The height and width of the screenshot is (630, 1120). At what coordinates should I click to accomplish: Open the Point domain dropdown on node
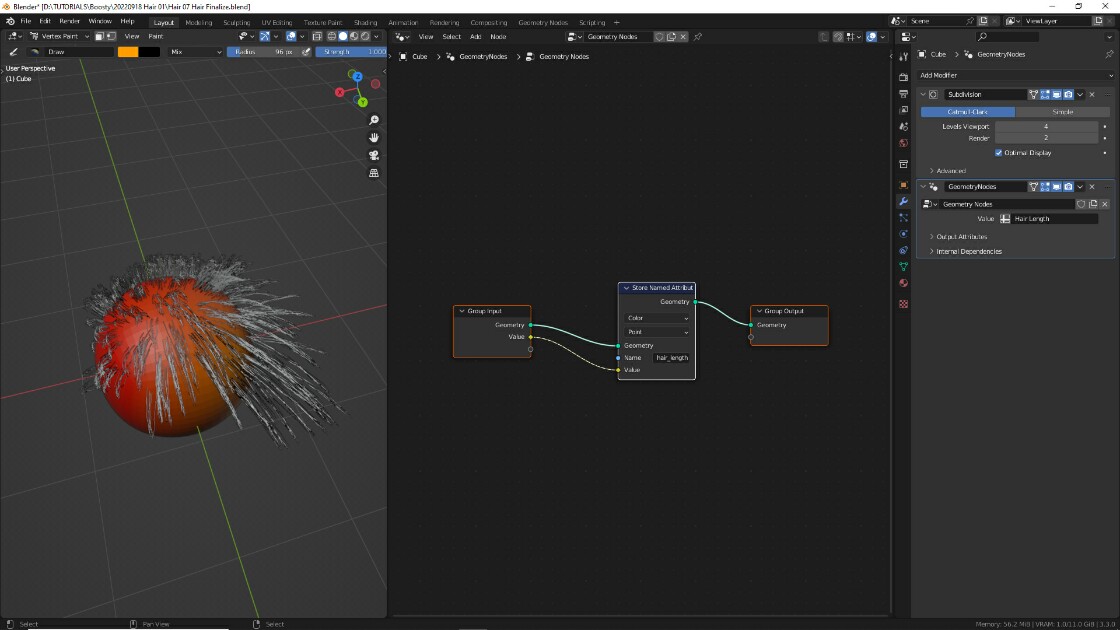click(x=657, y=332)
